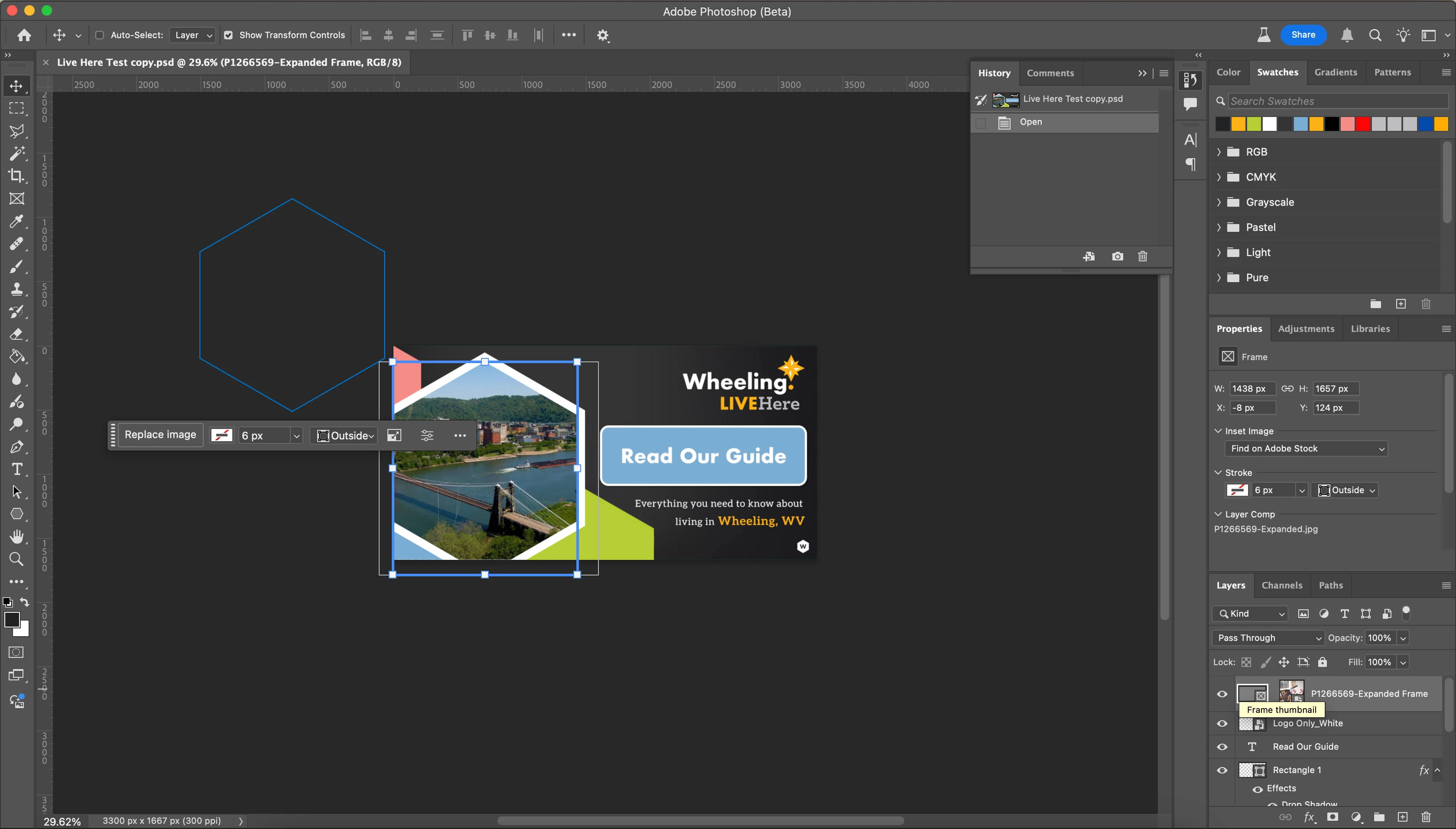Pick the red swatch in Swatches

point(1363,124)
